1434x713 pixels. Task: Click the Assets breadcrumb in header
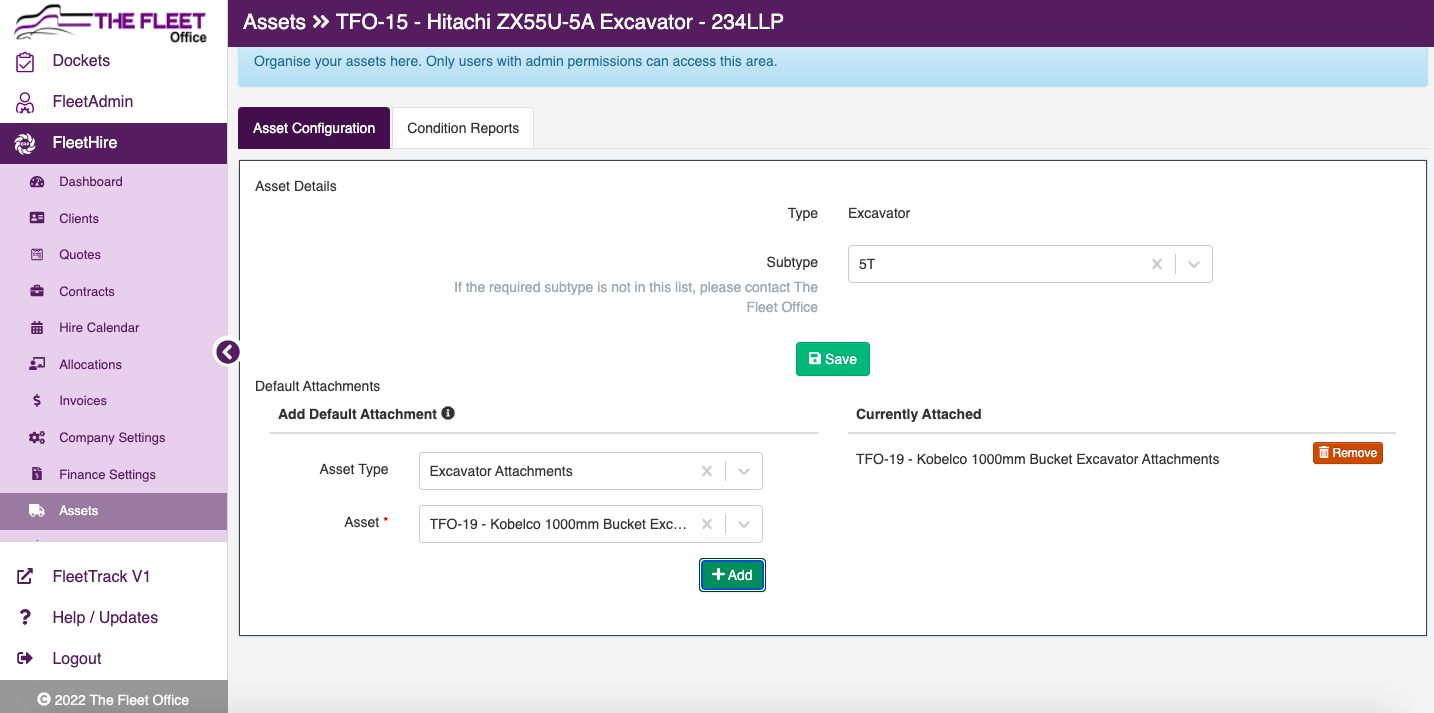point(275,22)
